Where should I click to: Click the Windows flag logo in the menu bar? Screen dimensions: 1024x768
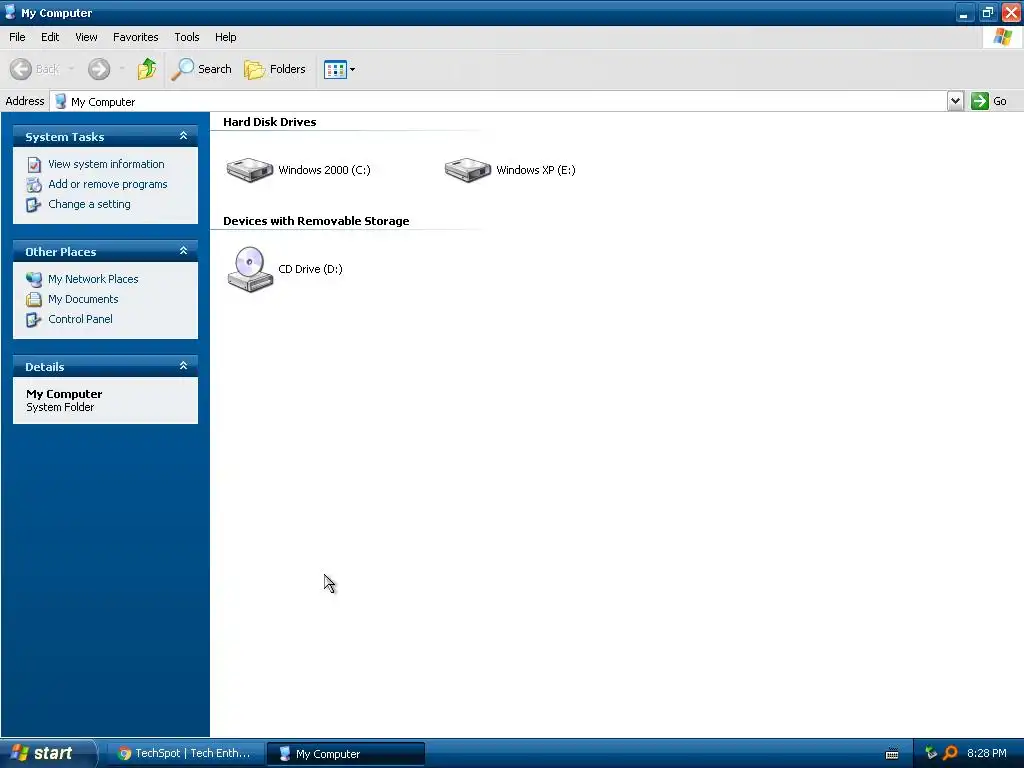point(1002,37)
